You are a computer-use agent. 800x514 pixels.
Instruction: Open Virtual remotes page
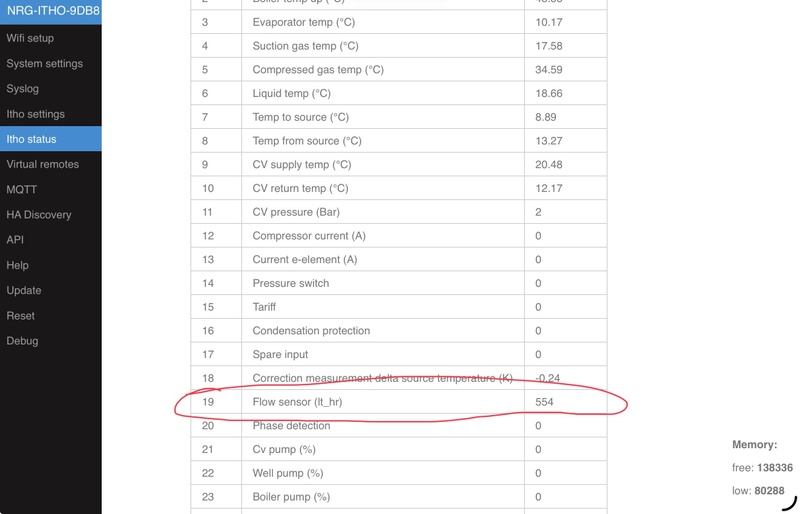coord(42,164)
